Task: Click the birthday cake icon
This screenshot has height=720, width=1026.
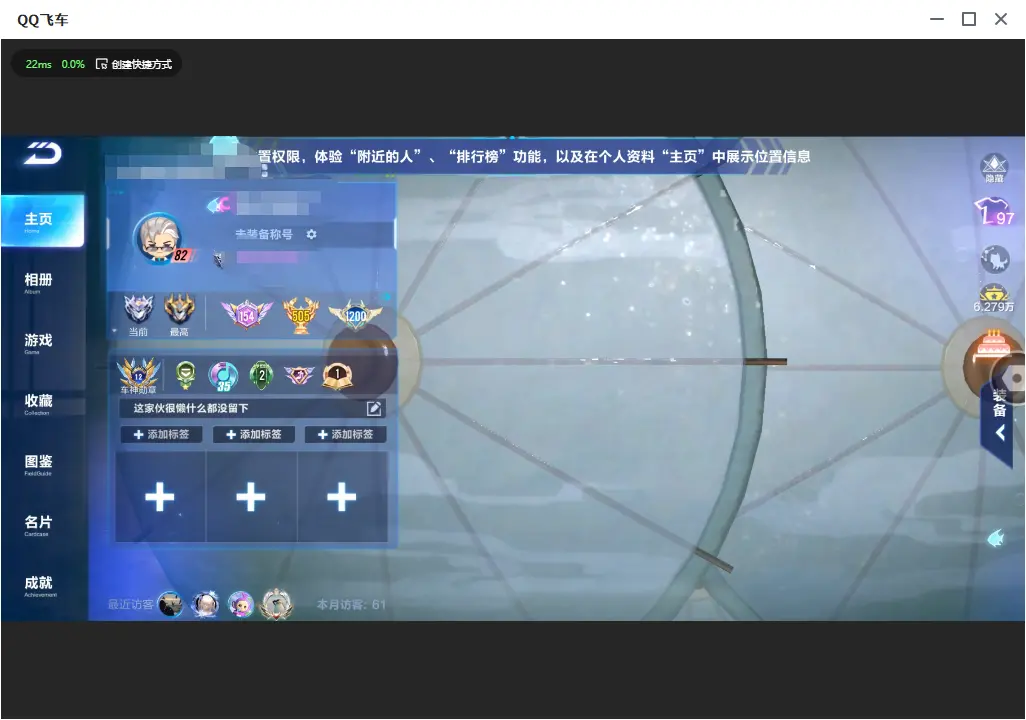Action: 994,348
